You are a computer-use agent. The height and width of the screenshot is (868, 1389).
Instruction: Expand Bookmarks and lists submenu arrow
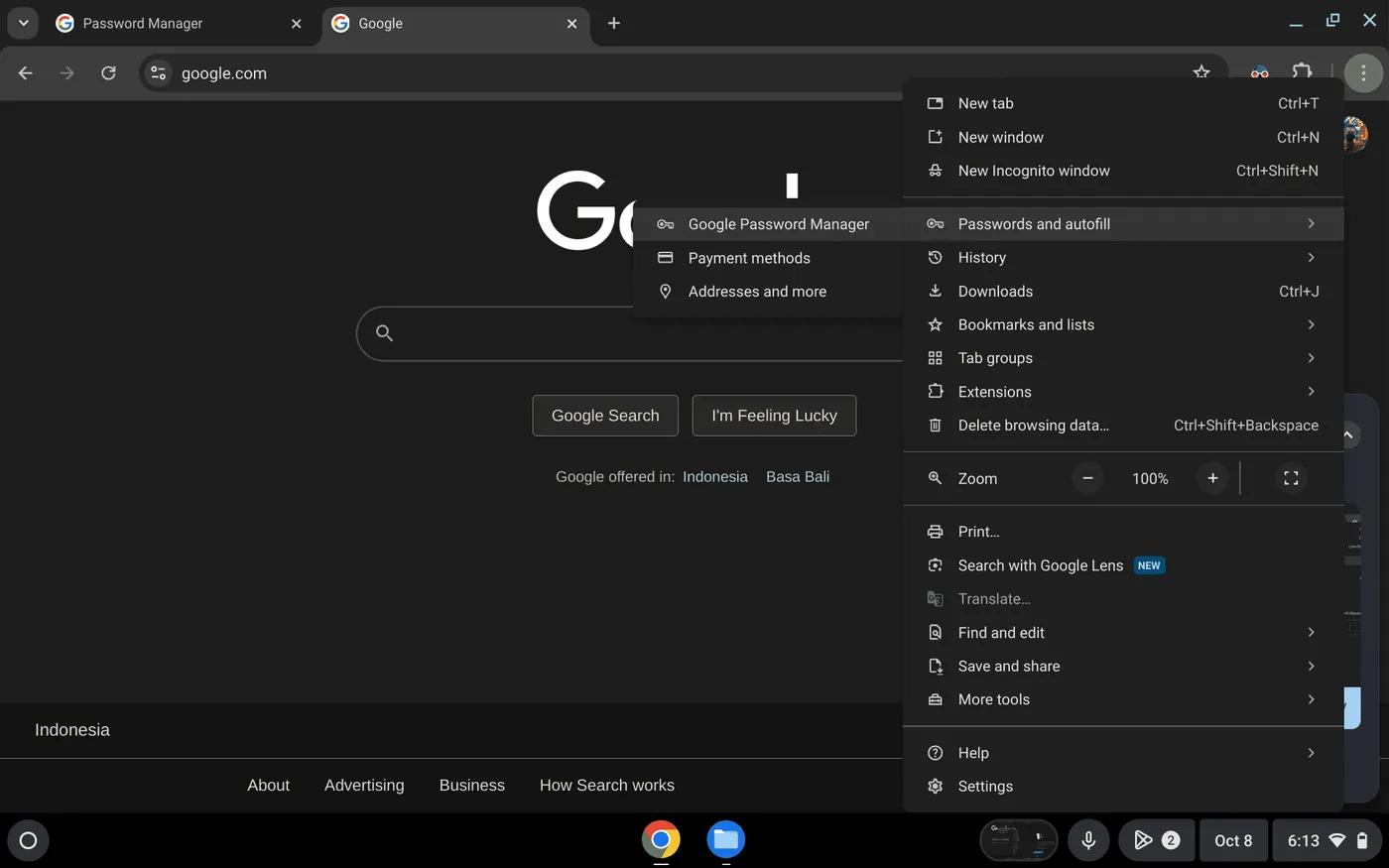[x=1311, y=324]
